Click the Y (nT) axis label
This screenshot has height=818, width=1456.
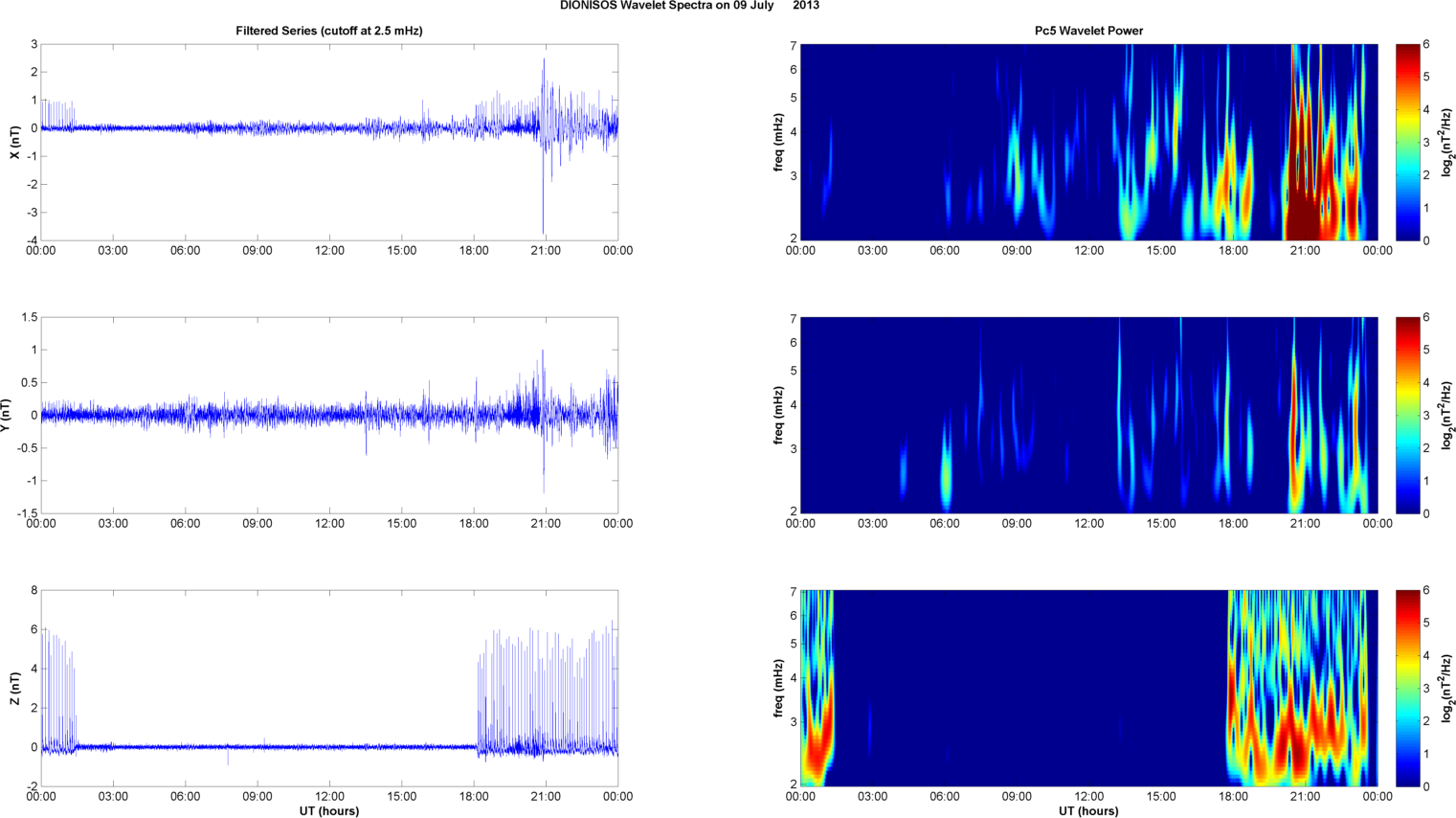point(6,415)
